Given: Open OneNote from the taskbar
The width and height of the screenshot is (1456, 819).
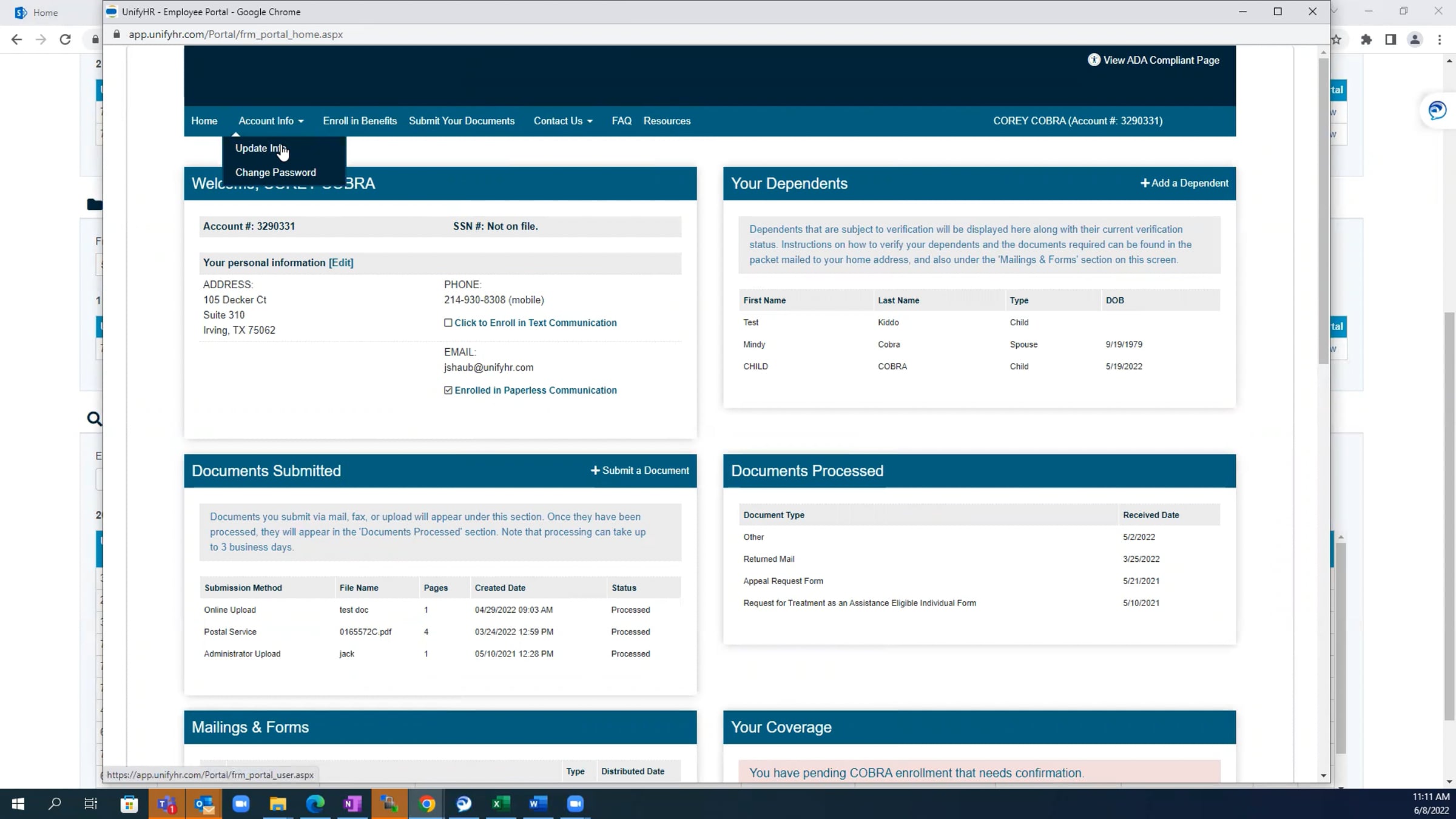Looking at the screenshot, I should [x=352, y=804].
